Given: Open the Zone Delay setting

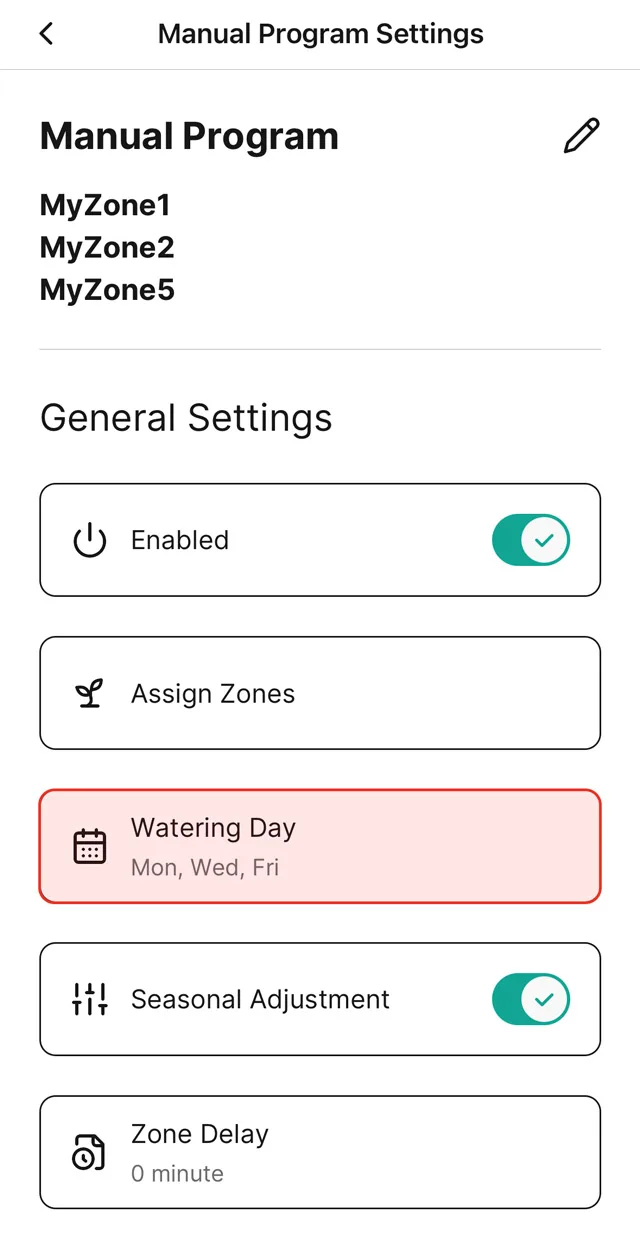Looking at the screenshot, I should point(200,1134).
